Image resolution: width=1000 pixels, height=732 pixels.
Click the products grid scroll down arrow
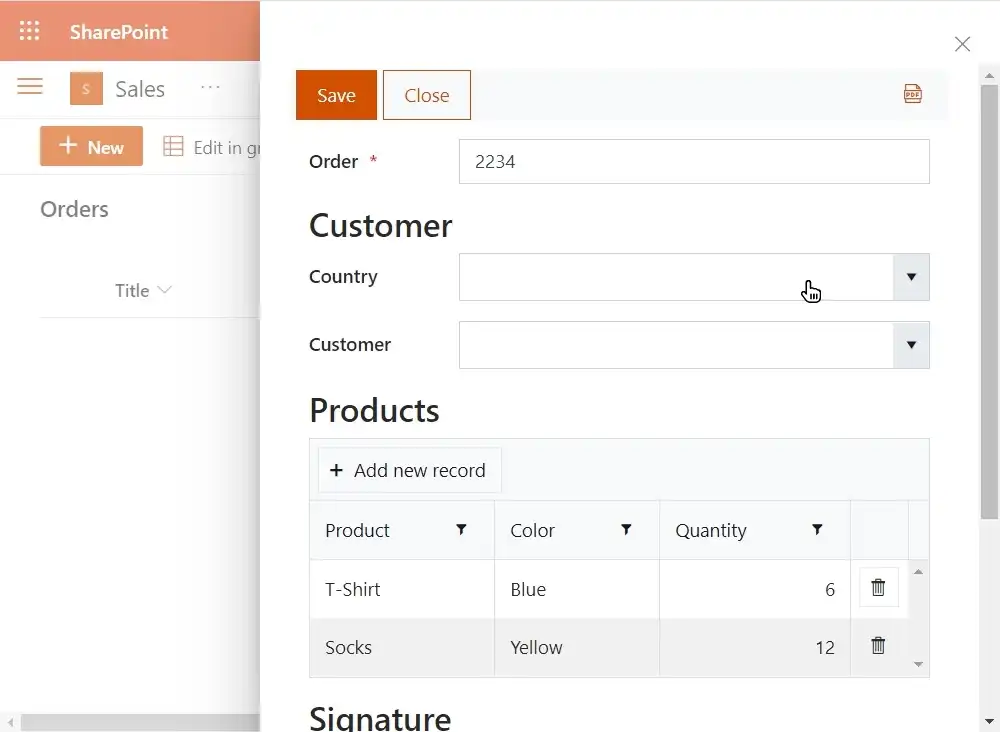[918, 664]
